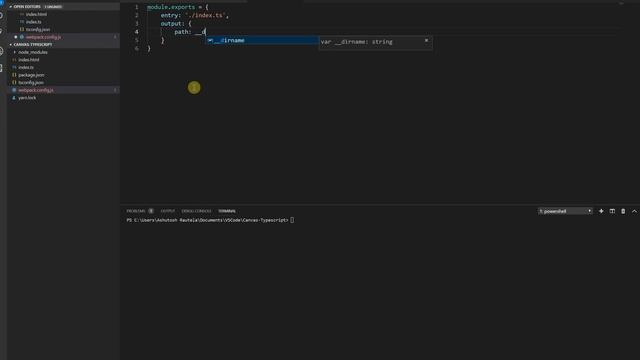Click 'module.exports' on line 1
Screen dimensions: 640x360
tap(171, 7)
